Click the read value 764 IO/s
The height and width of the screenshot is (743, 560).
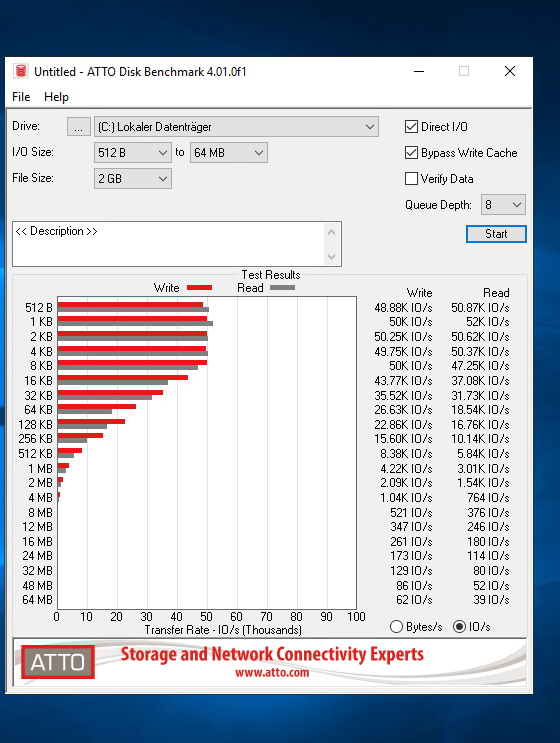tap(488, 498)
